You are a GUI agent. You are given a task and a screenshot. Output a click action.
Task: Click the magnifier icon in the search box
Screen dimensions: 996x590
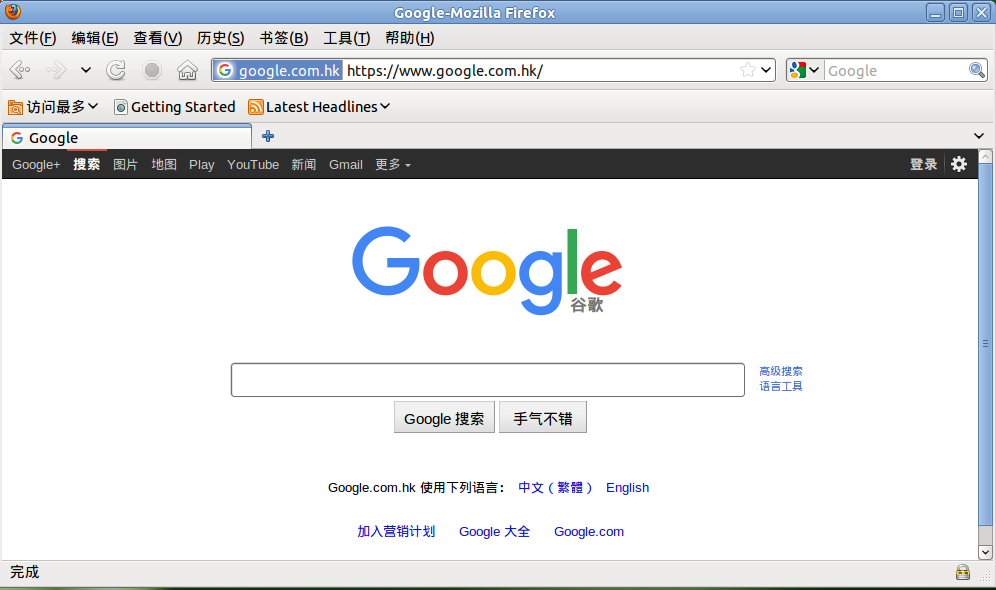click(x=976, y=70)
